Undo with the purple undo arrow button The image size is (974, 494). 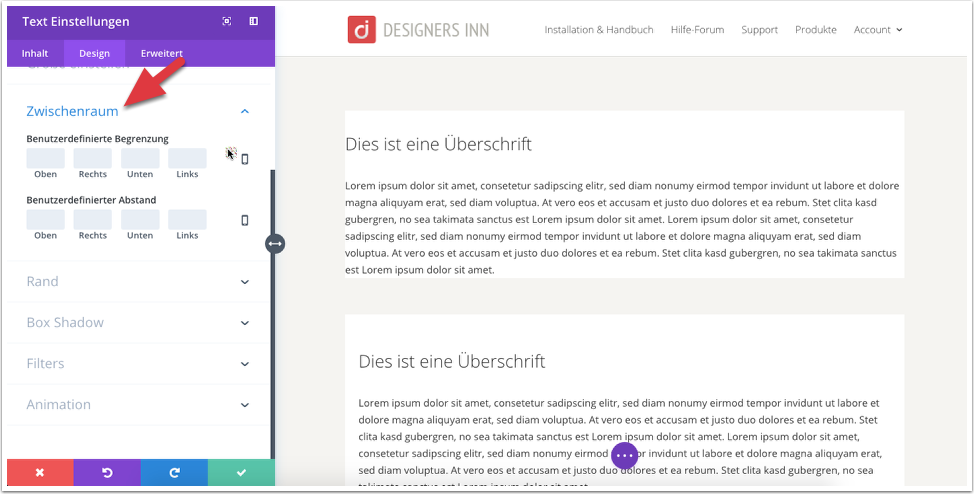click(107, 473)
